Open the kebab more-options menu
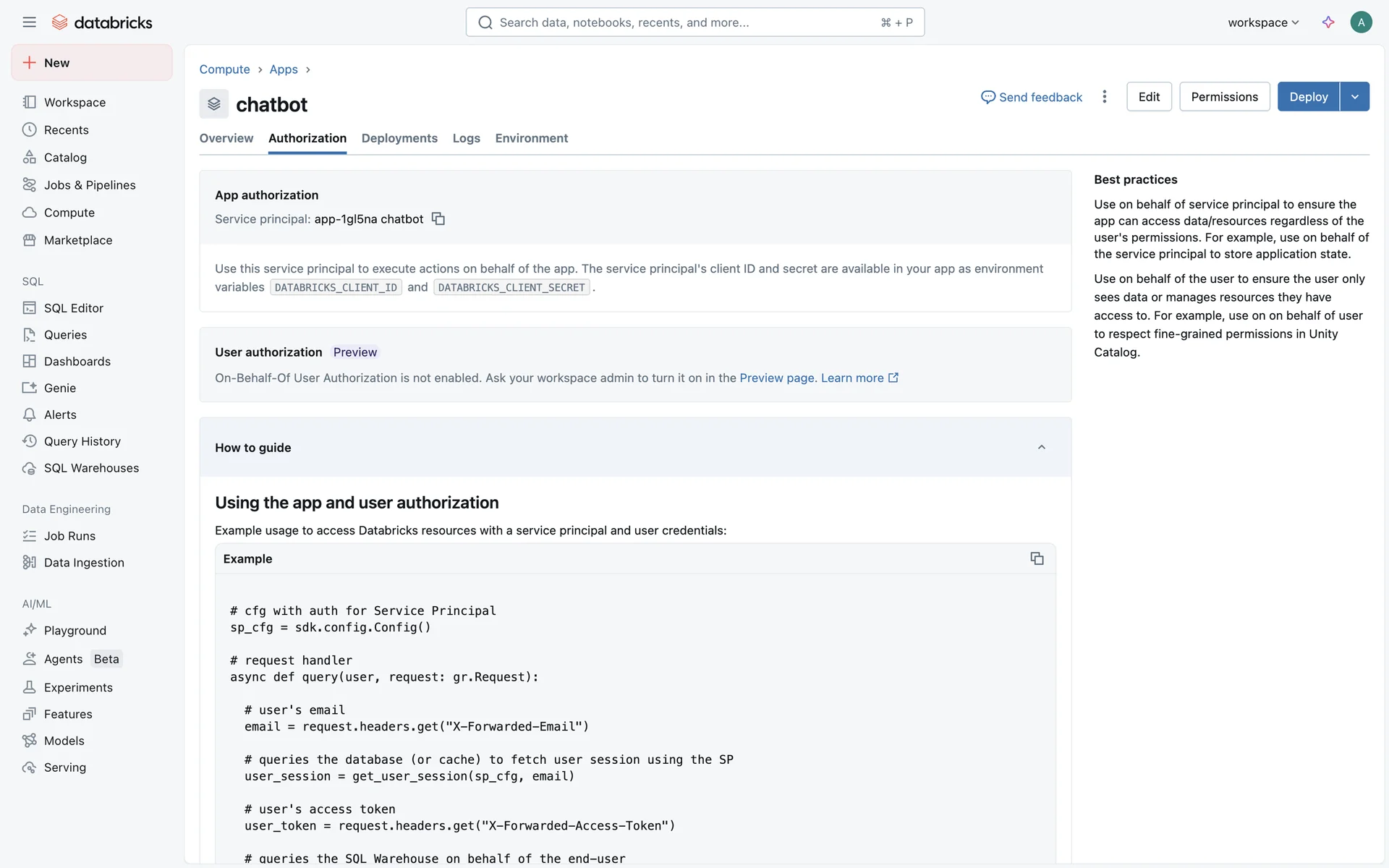This screenshot has height=868, width=1389. click(x=1104, y=97)
